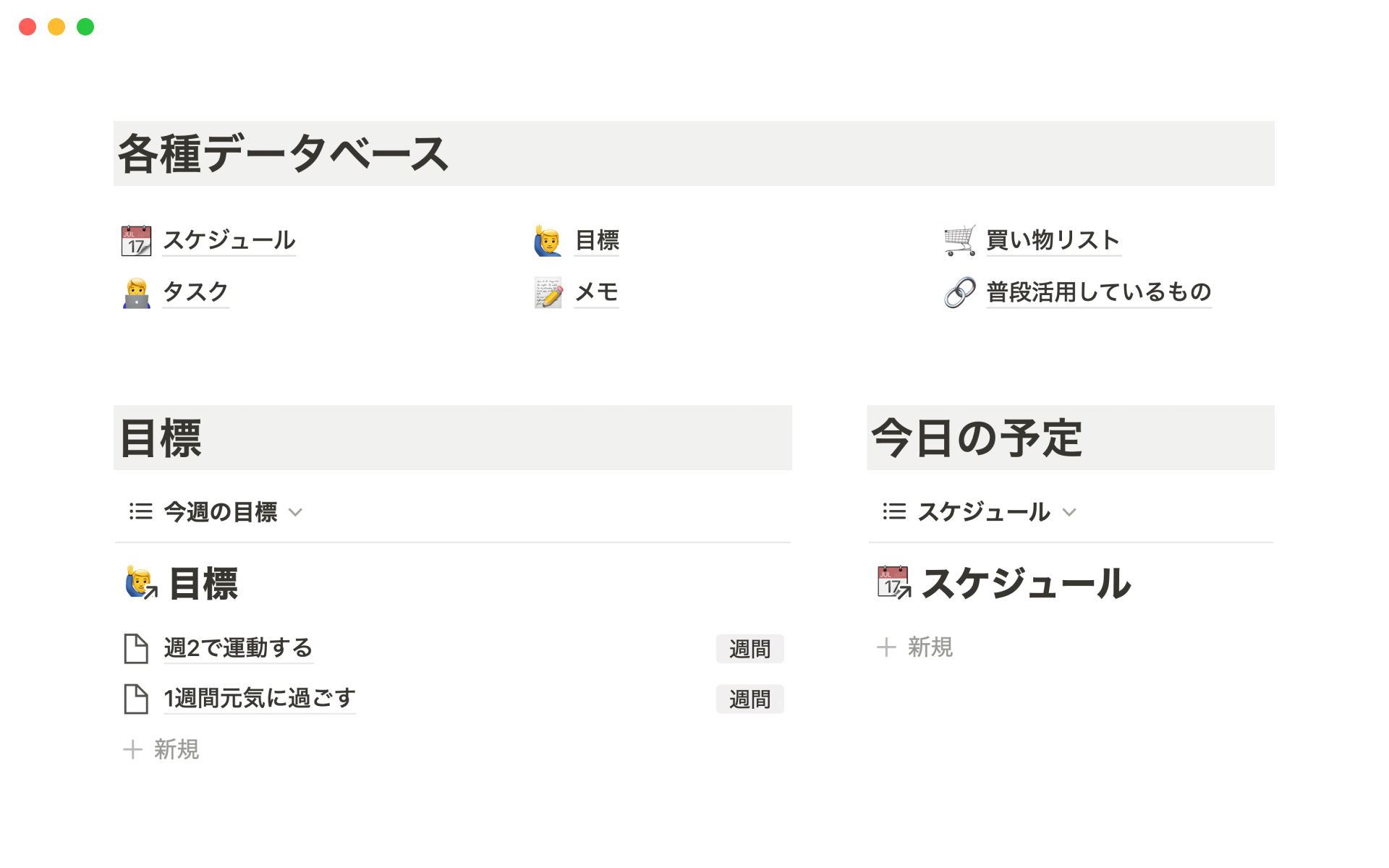This screenshot has height=868, width=1389.
Task: Open the 買い物リスト database link
Action: 1053,240
